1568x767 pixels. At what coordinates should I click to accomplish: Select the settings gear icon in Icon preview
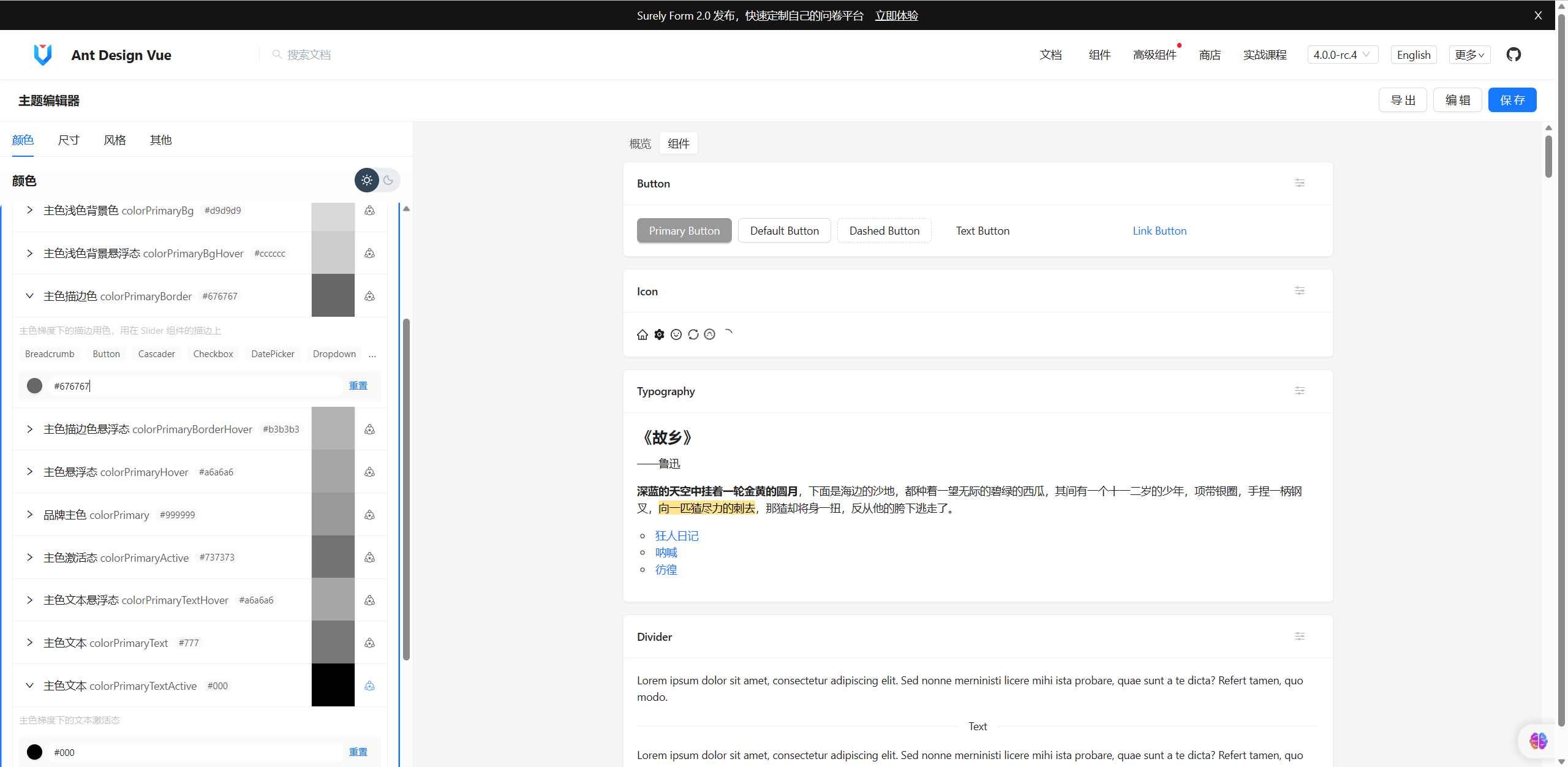pos(659,334)
